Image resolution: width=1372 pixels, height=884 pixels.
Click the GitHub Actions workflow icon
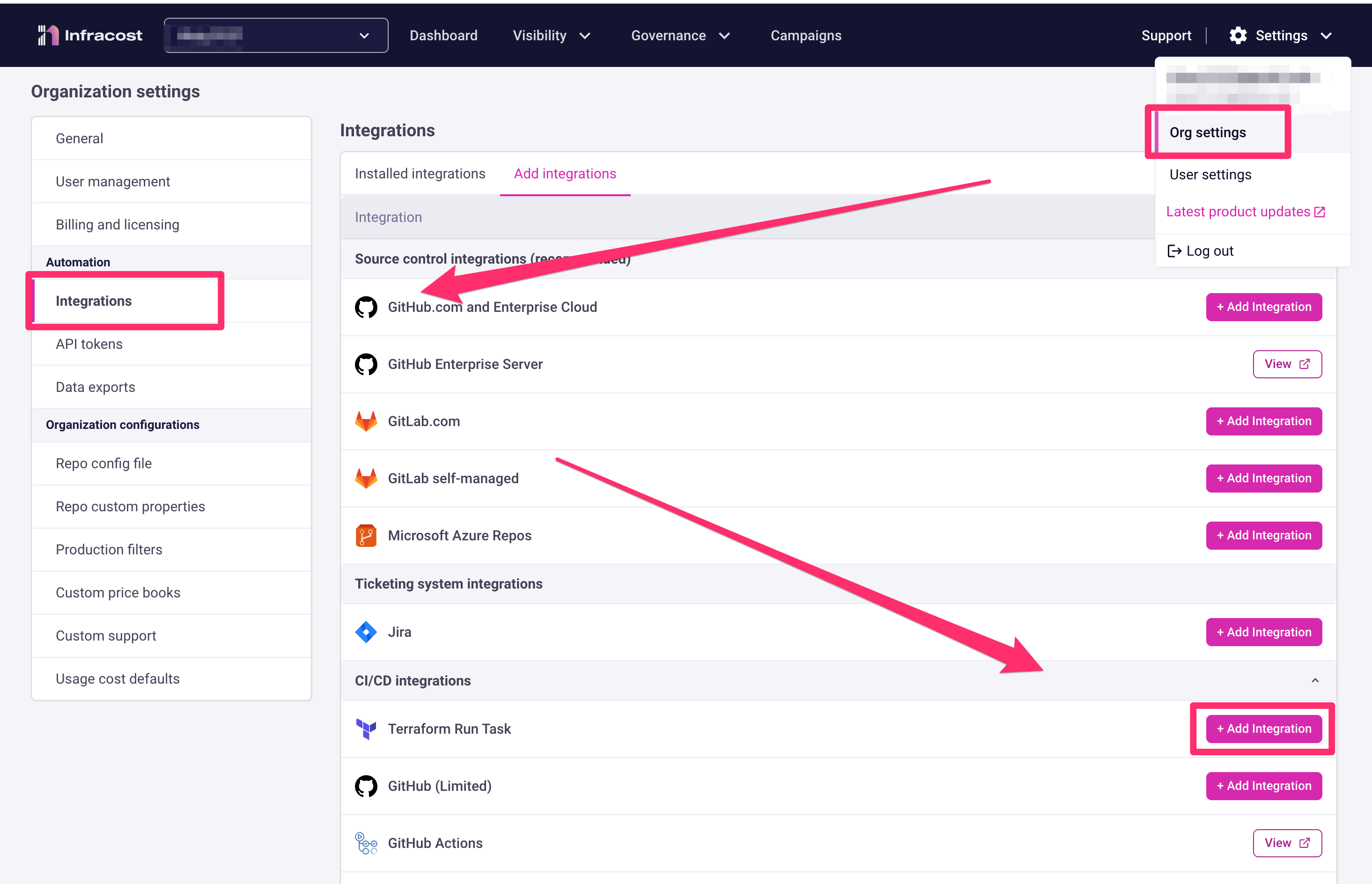(366, 843)
